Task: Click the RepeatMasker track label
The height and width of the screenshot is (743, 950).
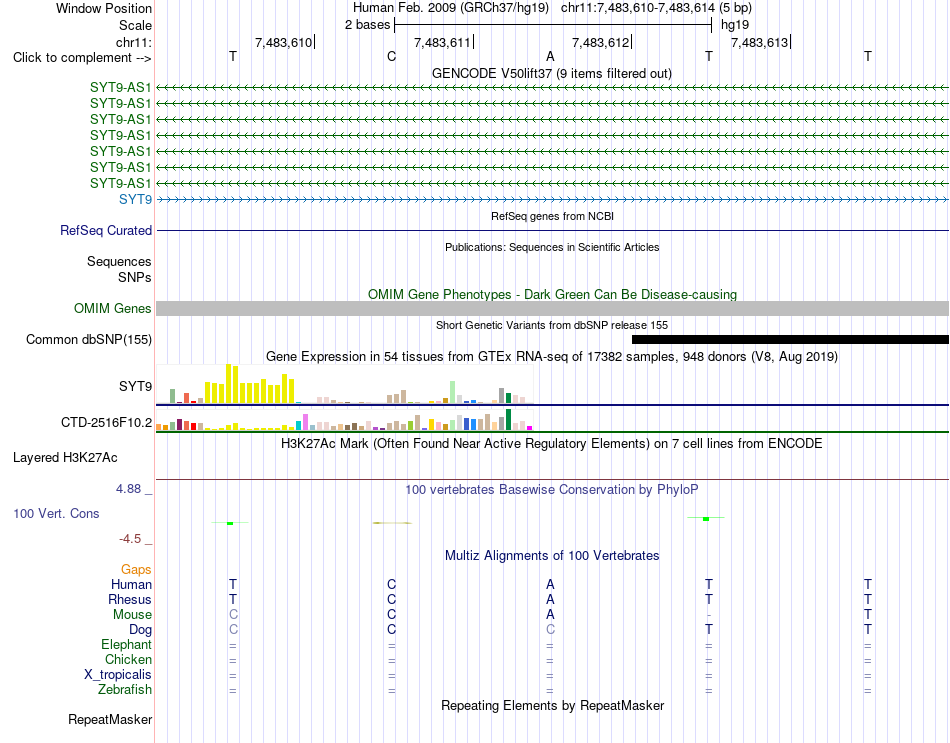Action: click(110, 719)
